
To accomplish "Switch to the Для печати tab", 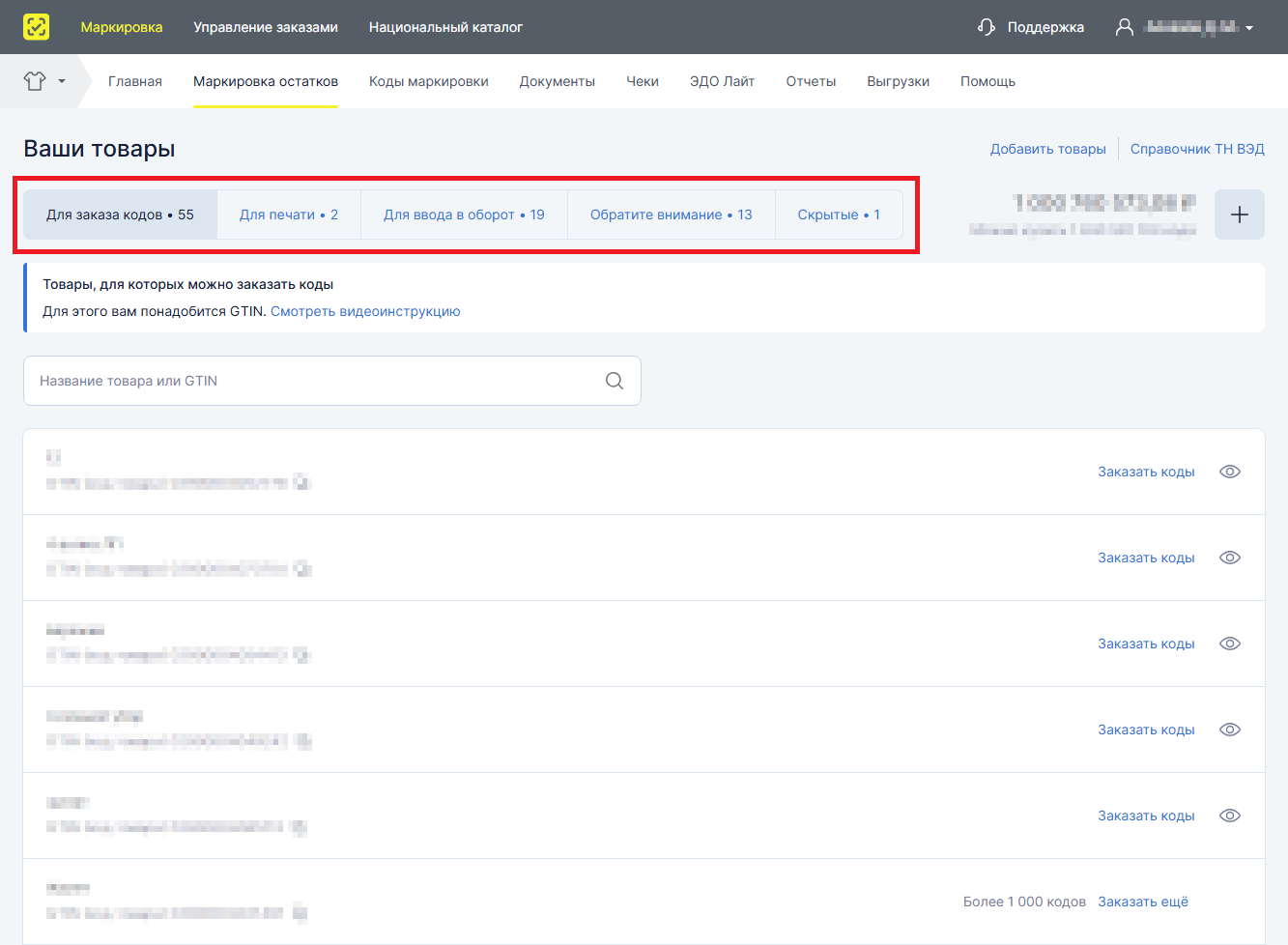I will click(289, 215).
